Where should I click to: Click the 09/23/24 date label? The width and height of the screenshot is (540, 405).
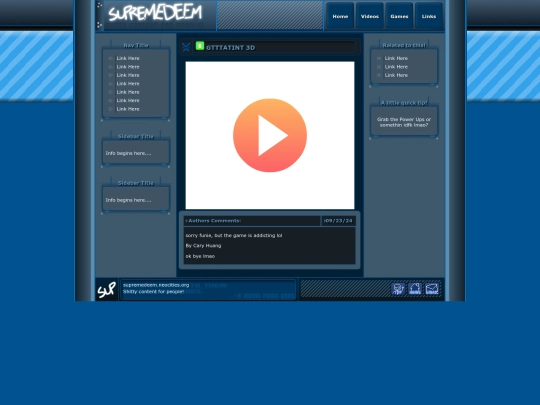pyautogui.click(x=338, y=221)
